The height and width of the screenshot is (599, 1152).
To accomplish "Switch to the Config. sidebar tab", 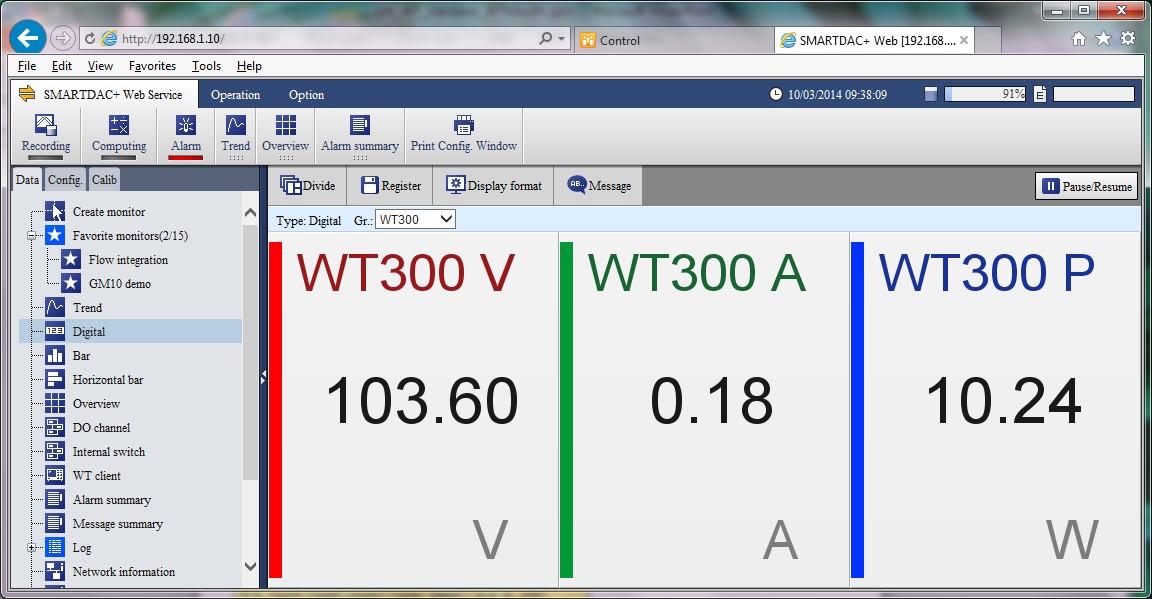I will [65, 180].
